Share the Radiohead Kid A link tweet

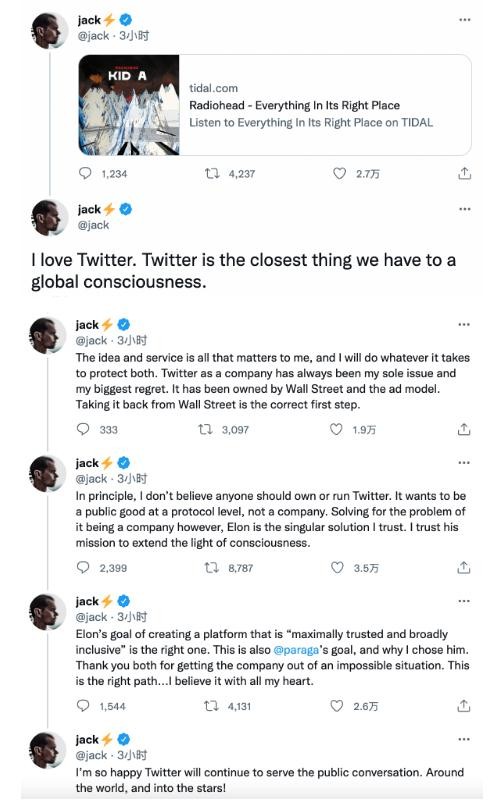[x=465, y=174]
